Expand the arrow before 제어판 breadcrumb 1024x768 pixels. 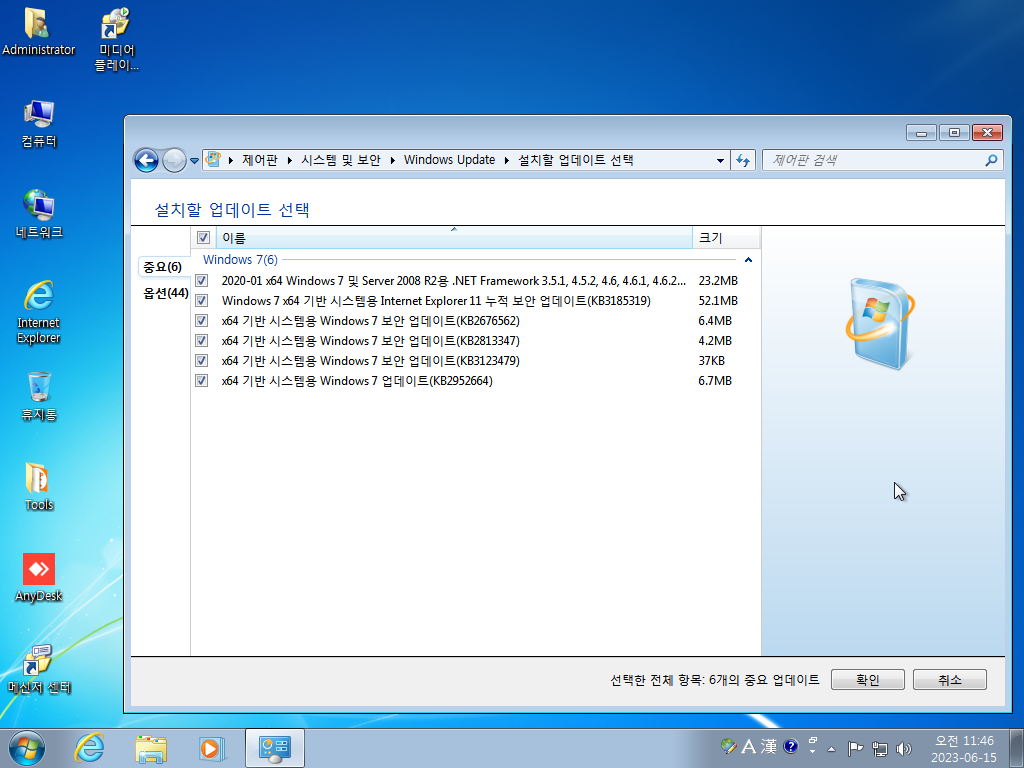click(x=231, y=160)
